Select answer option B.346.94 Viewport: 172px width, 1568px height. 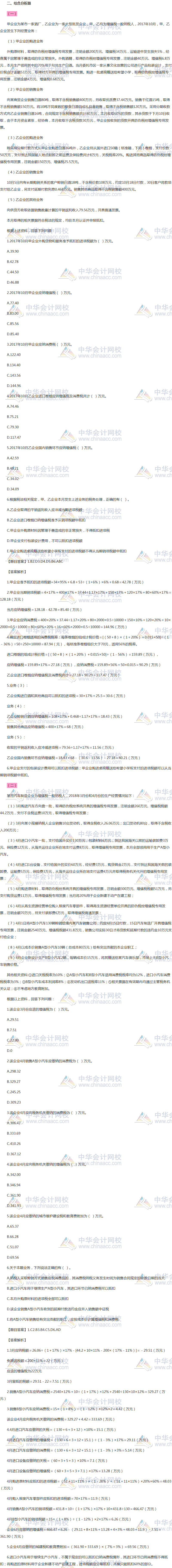pyautogui.click(x=14, y=1185)
